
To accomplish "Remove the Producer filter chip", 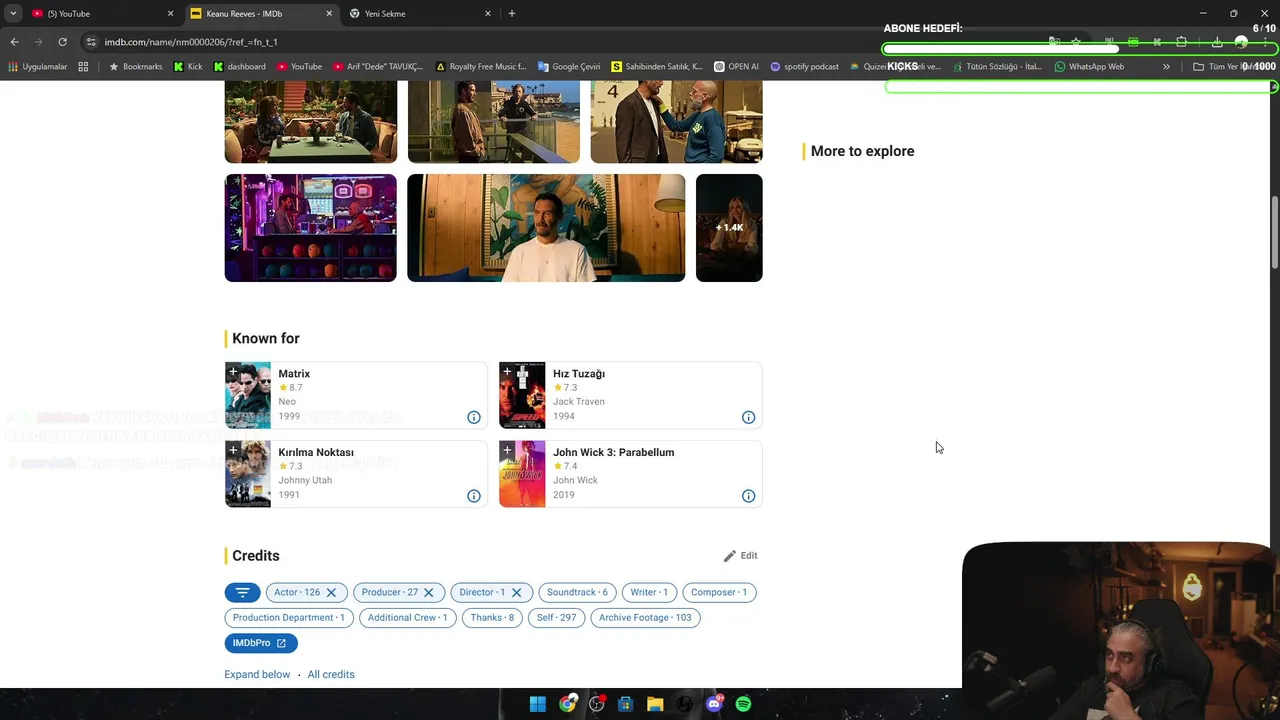I will [x=428, y=593].
